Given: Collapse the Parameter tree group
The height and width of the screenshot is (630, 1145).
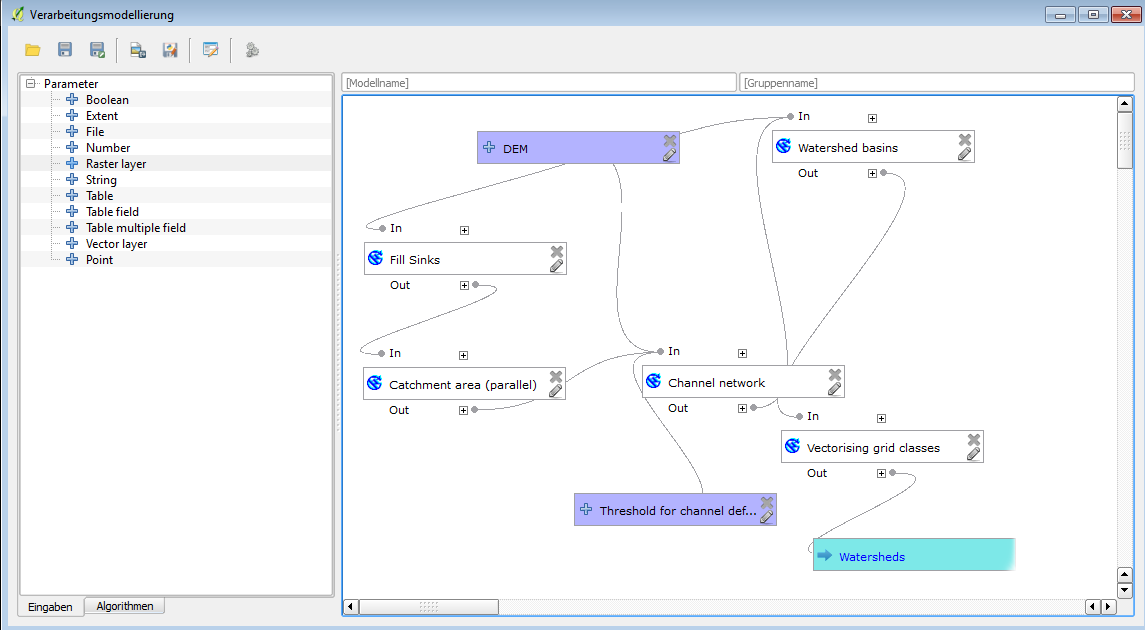Looking at the screenshot, I should [x=31, y=84].
